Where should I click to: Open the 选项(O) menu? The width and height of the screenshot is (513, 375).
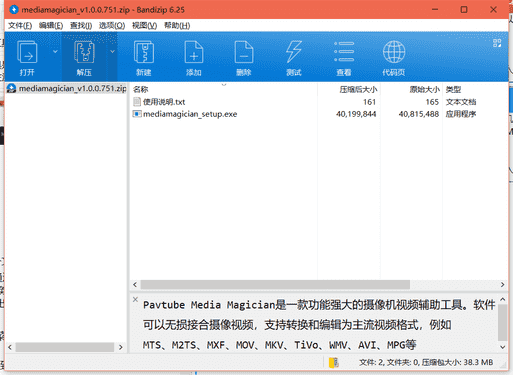[x=112, y=26]
